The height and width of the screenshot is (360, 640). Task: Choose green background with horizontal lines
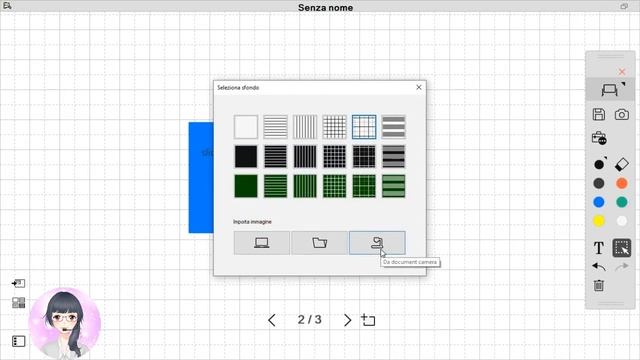coord(276,186)
